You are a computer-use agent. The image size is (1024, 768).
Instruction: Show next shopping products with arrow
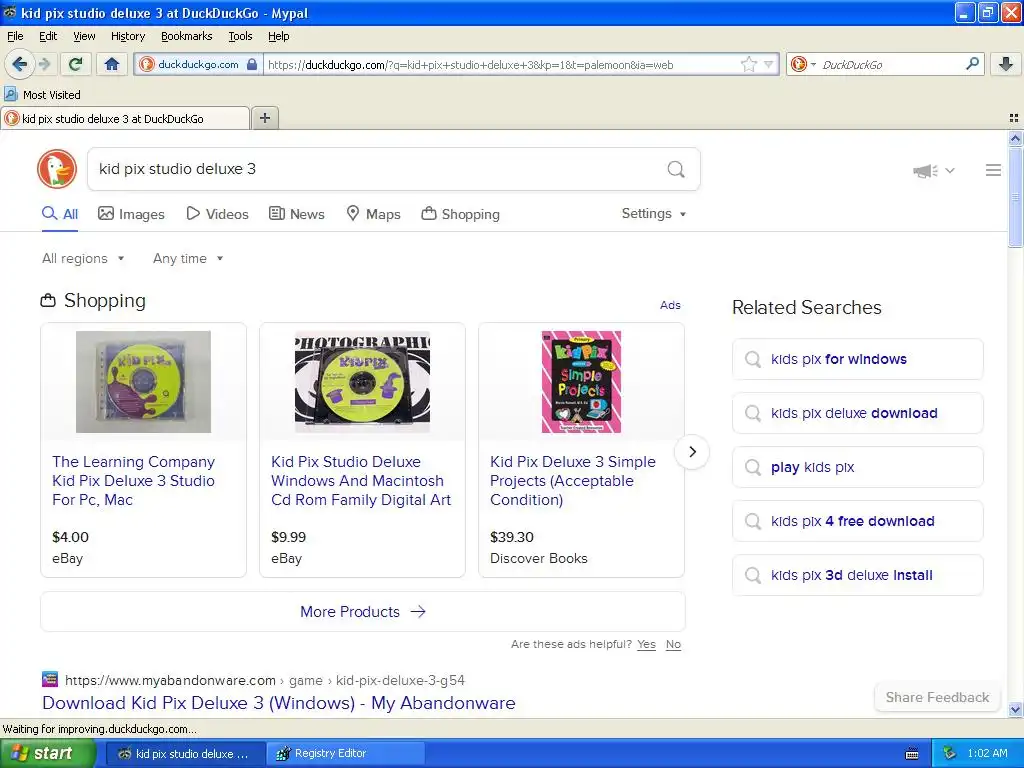tap(692, 451)
